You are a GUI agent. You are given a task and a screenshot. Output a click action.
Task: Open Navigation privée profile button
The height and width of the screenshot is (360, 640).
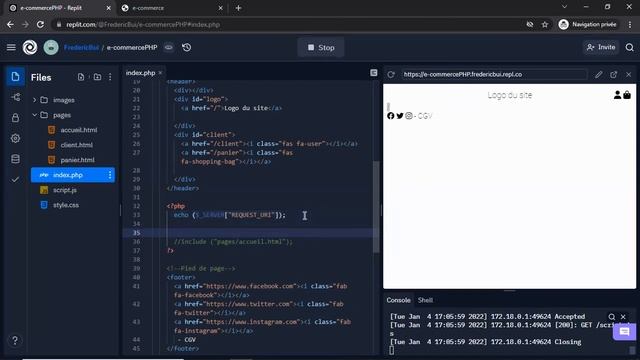587,24
